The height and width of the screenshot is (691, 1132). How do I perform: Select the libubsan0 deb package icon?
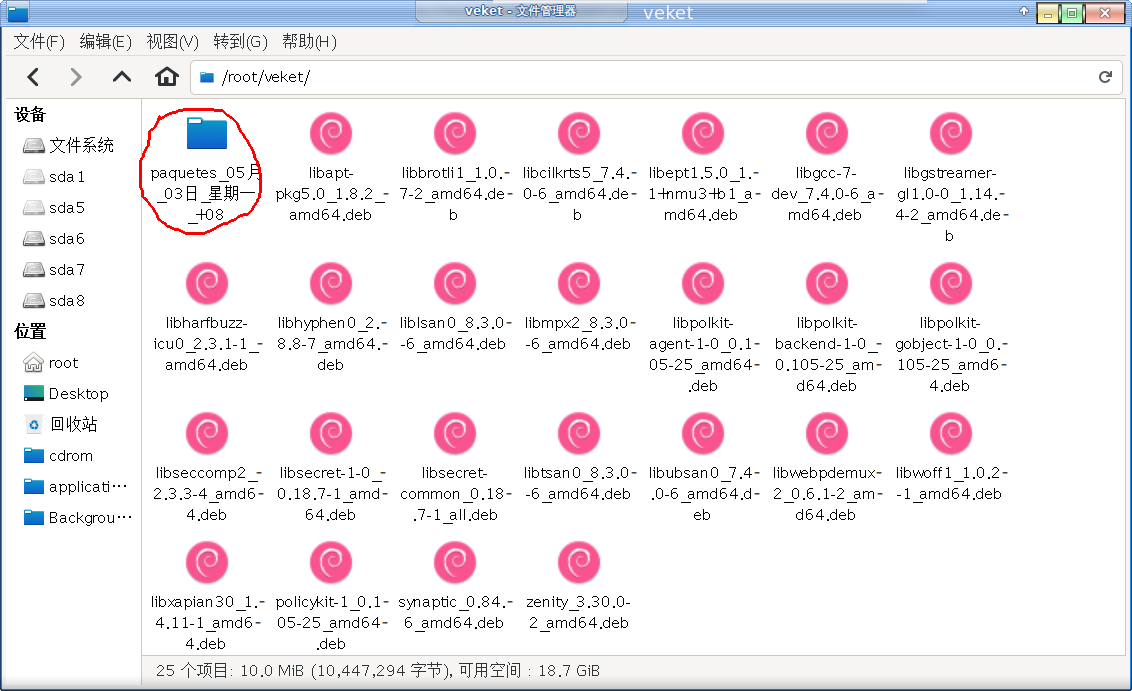[703, 433]
